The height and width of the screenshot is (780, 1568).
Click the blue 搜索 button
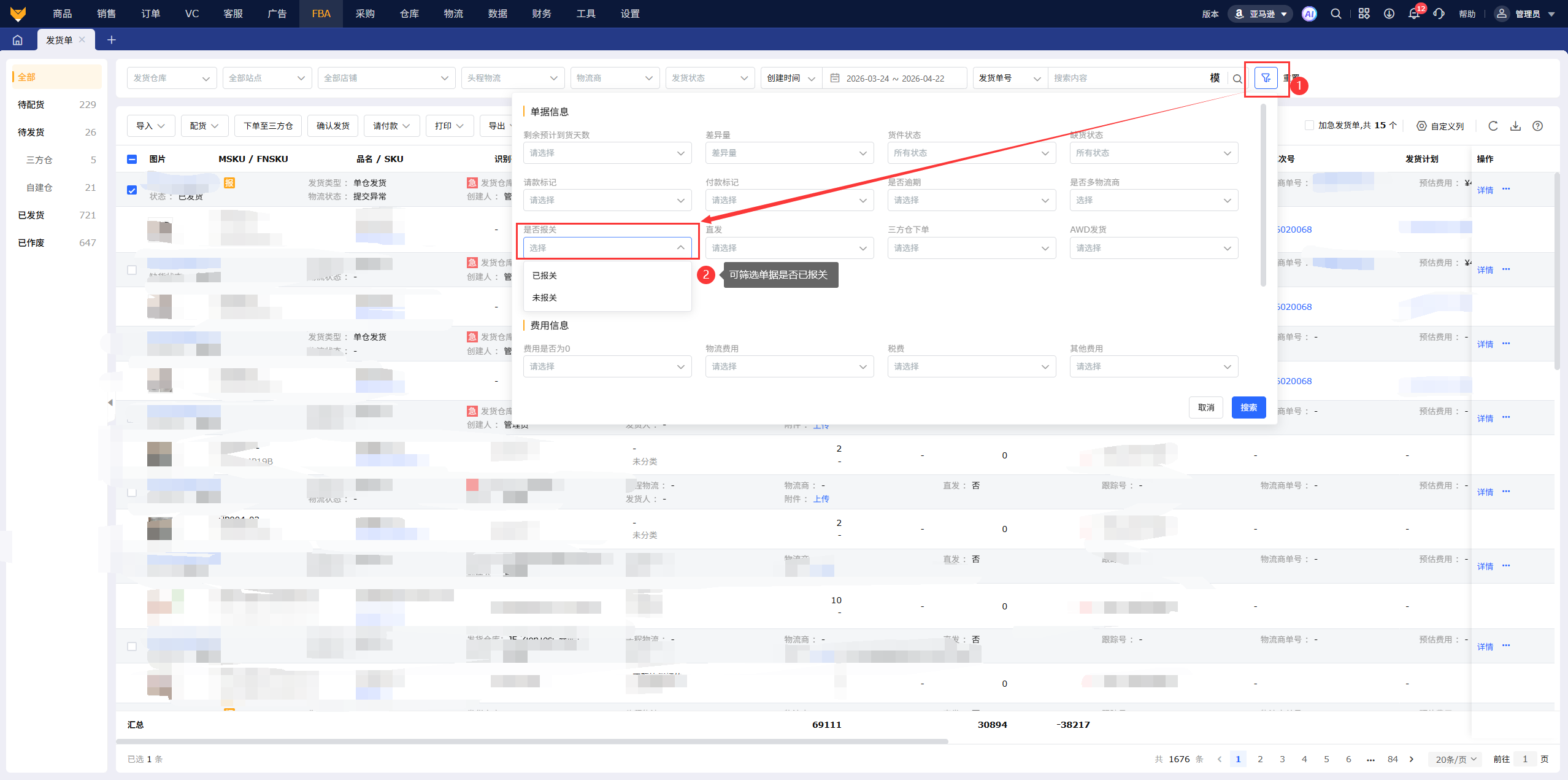click(1248, 407)
